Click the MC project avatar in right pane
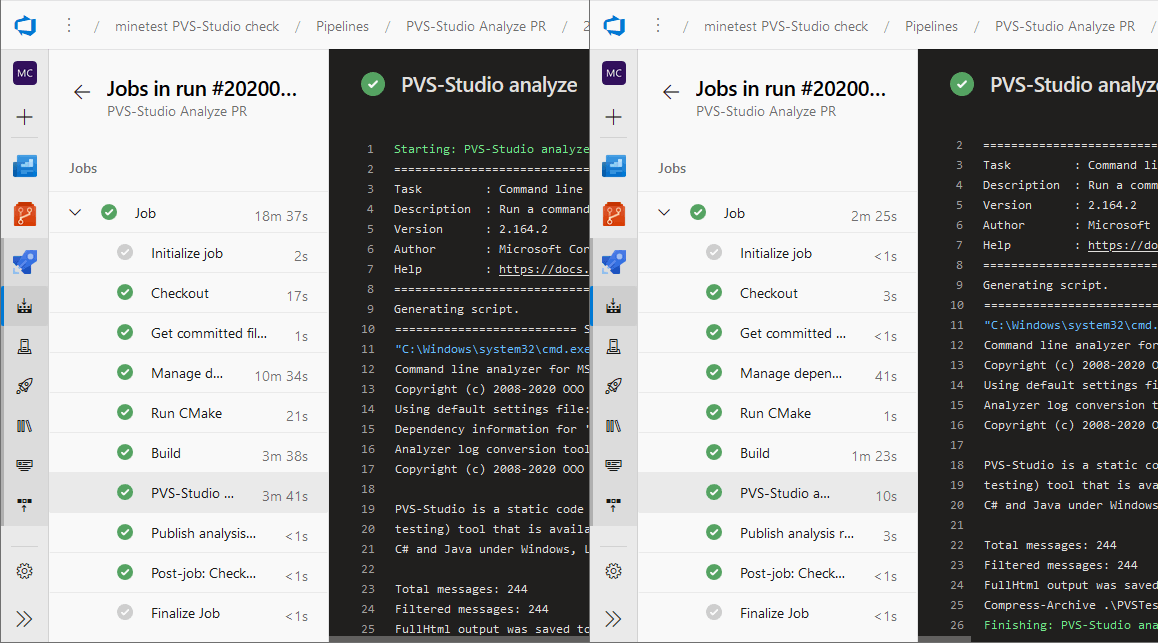The width and height of the screenshot is (1158, 643). pos(614,73)
